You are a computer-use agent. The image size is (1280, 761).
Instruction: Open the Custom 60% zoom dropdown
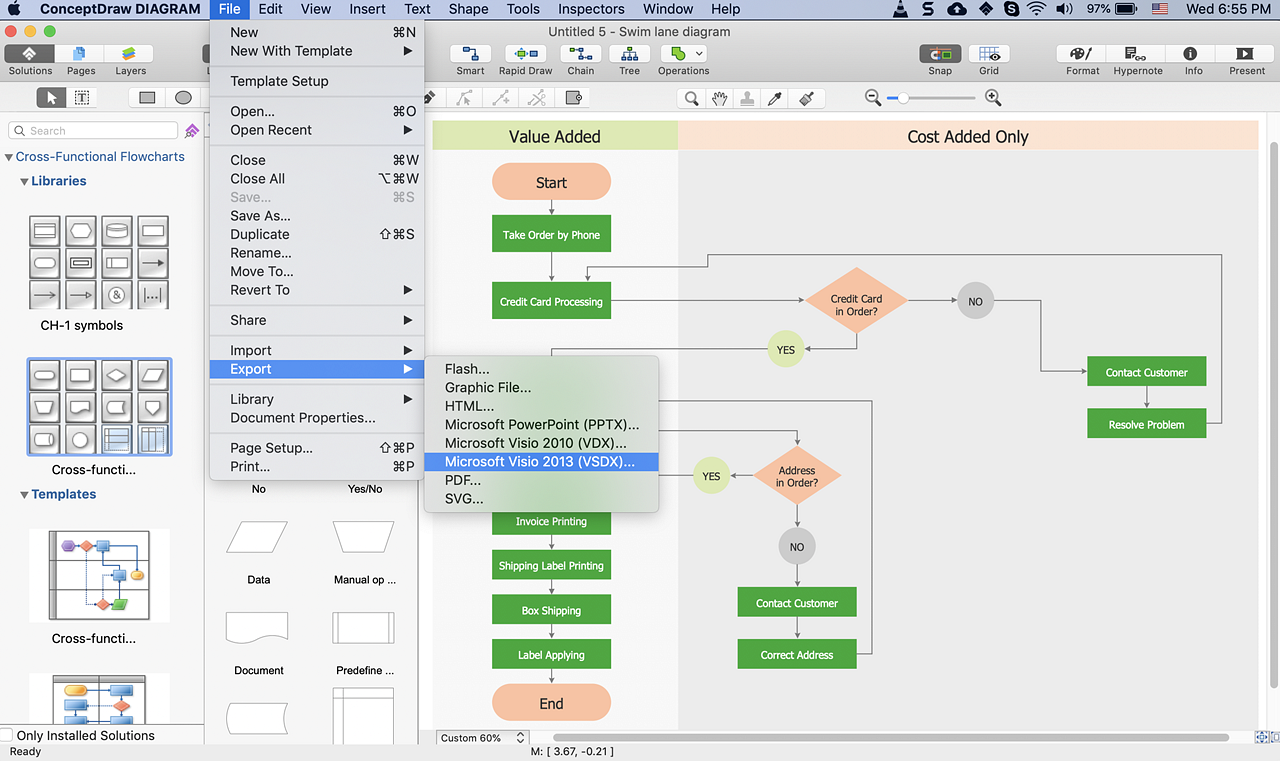point(482,738)
